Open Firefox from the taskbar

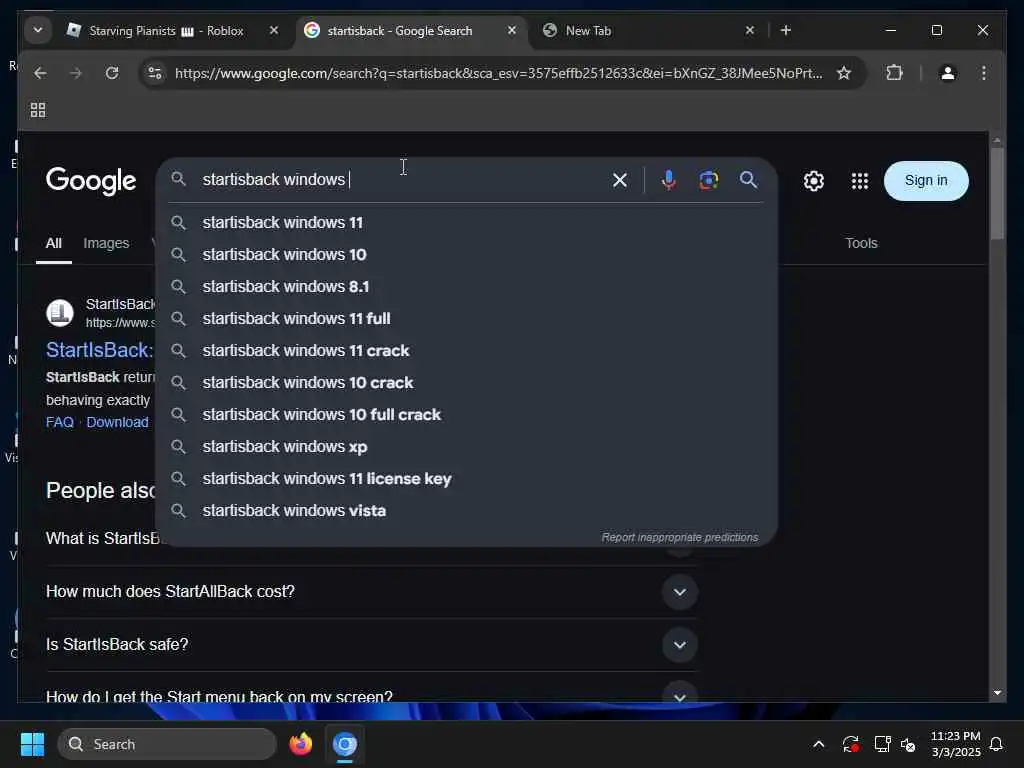click(x=300, y=744)
